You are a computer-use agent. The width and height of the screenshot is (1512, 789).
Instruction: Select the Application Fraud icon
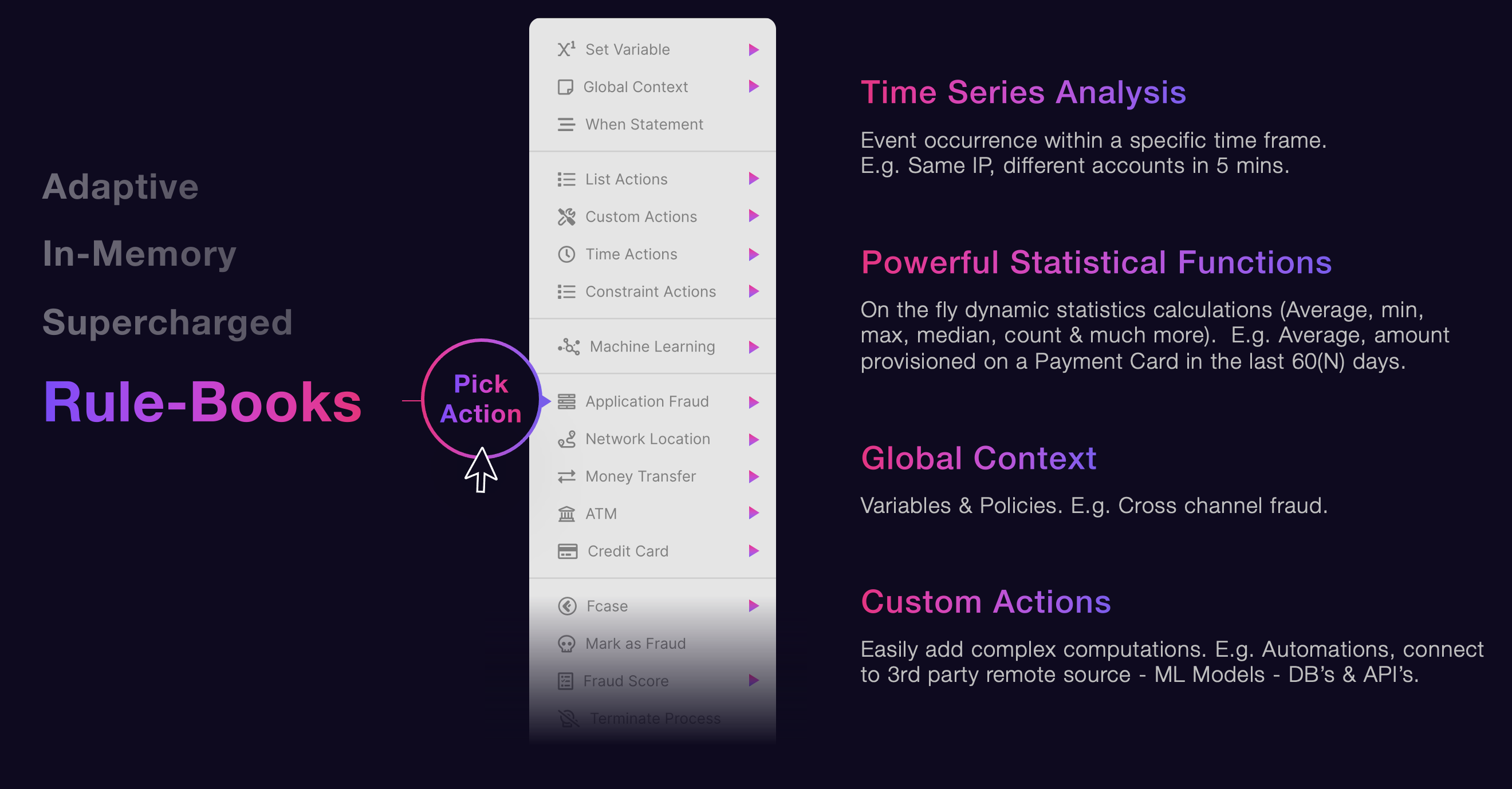574,401
